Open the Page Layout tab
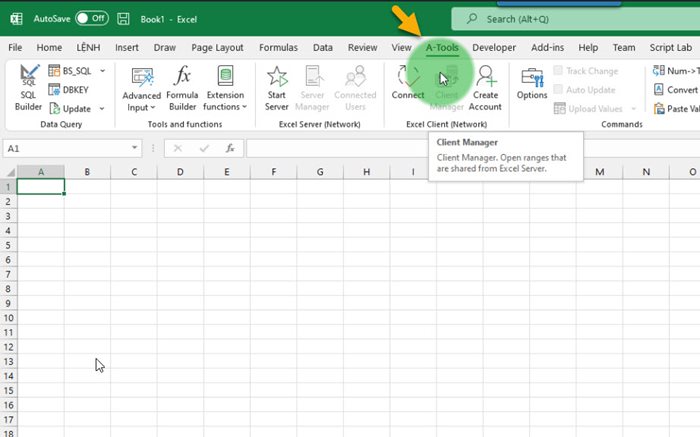This screenshot has height=437, width=700. click(217, 47)
